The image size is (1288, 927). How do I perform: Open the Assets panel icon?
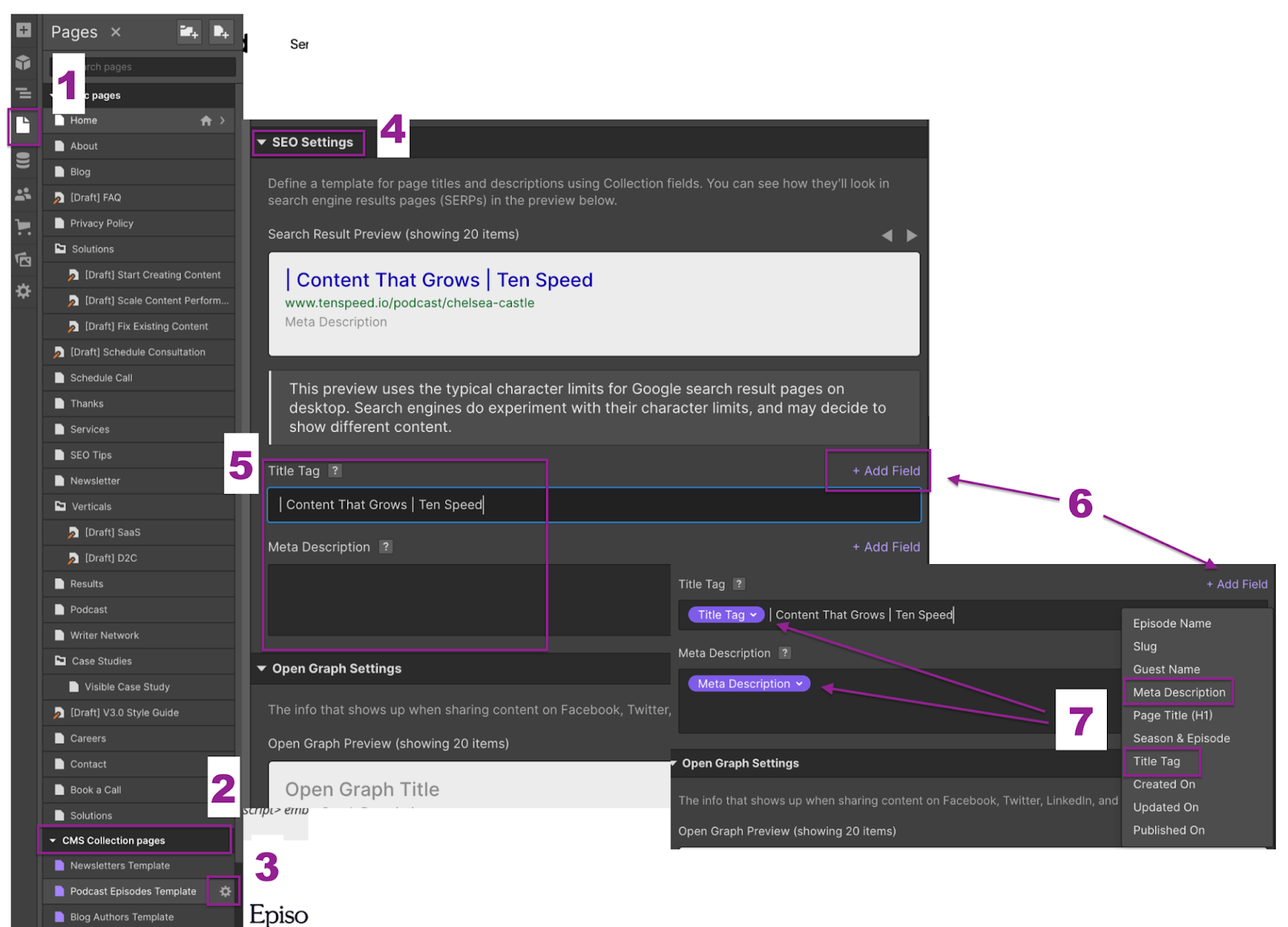pyautogui.click(x=23, y=259)
